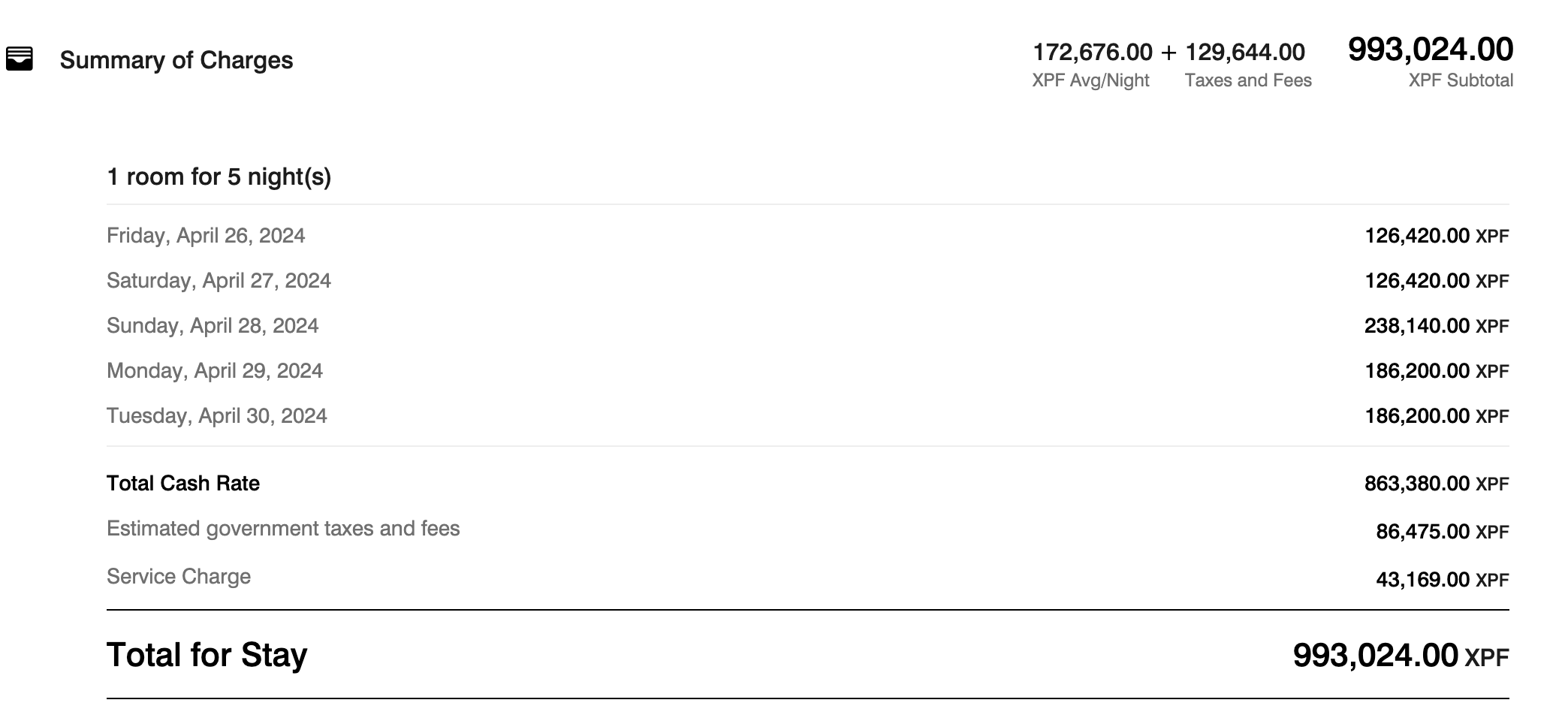The image size is (1568, 721).
Task: Select the Summary of Charges heading
Action: 176,60
